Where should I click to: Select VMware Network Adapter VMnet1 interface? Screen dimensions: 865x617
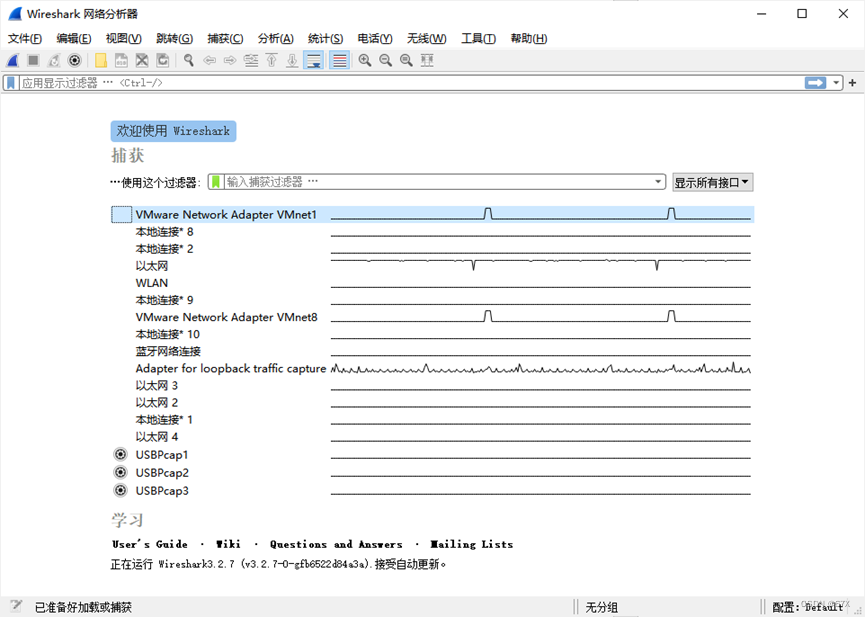[432, 215]
